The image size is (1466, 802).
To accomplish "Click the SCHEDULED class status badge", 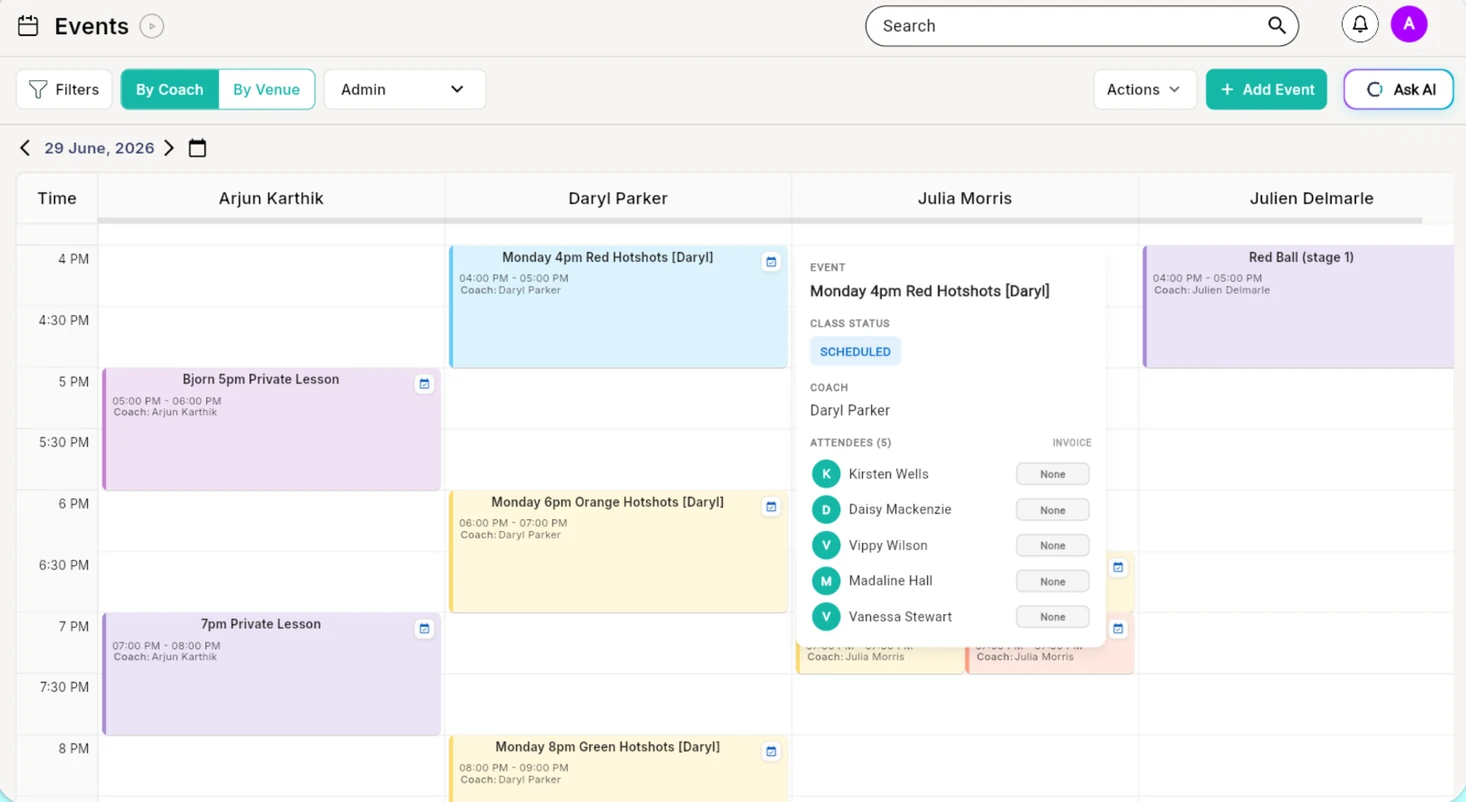I will pos(855,352).
